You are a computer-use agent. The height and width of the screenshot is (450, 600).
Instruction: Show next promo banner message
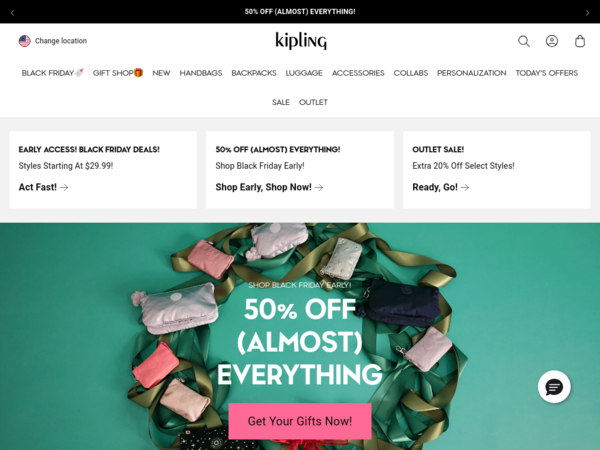587,13
